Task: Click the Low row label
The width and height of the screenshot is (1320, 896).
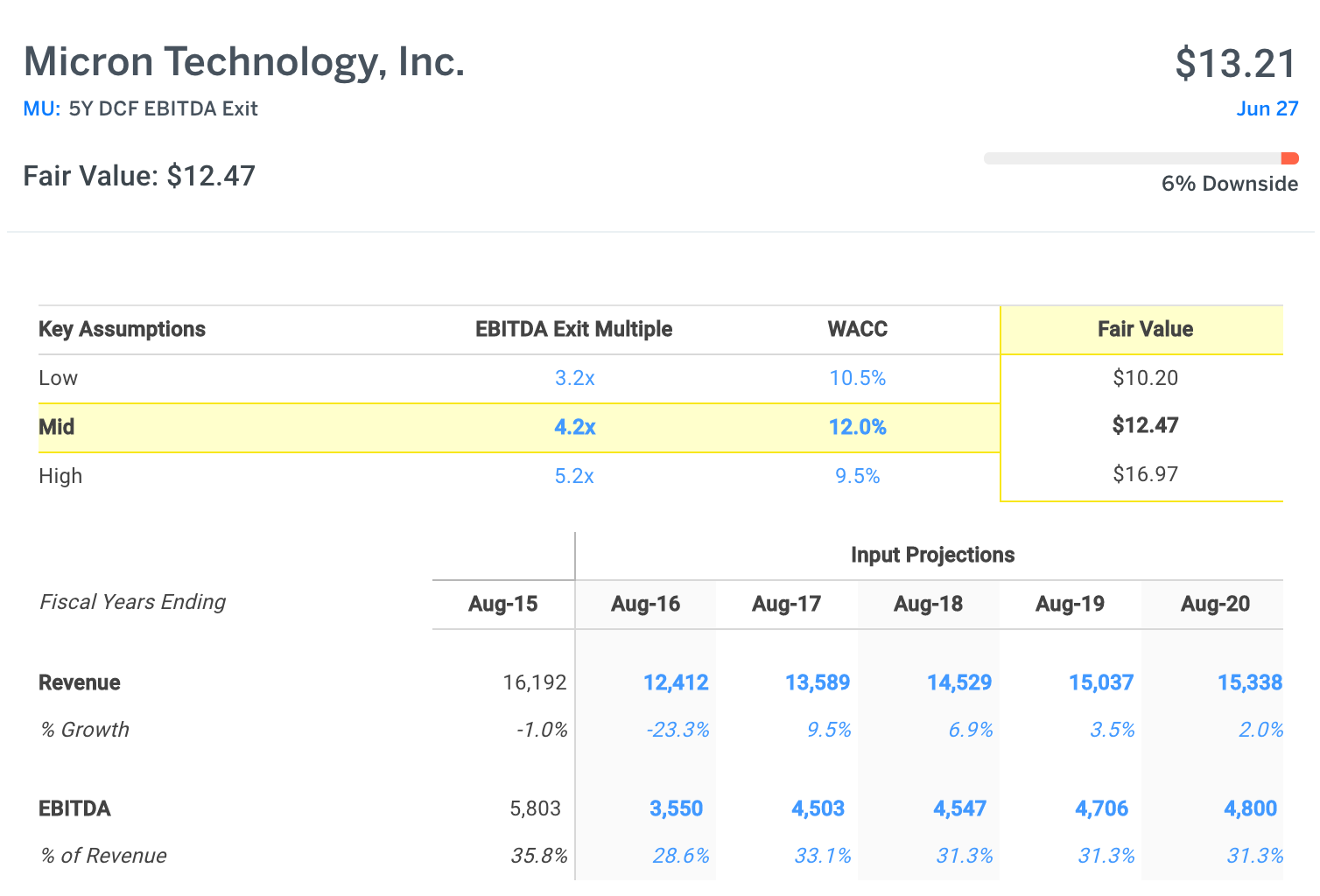Action: coord(59,378)
